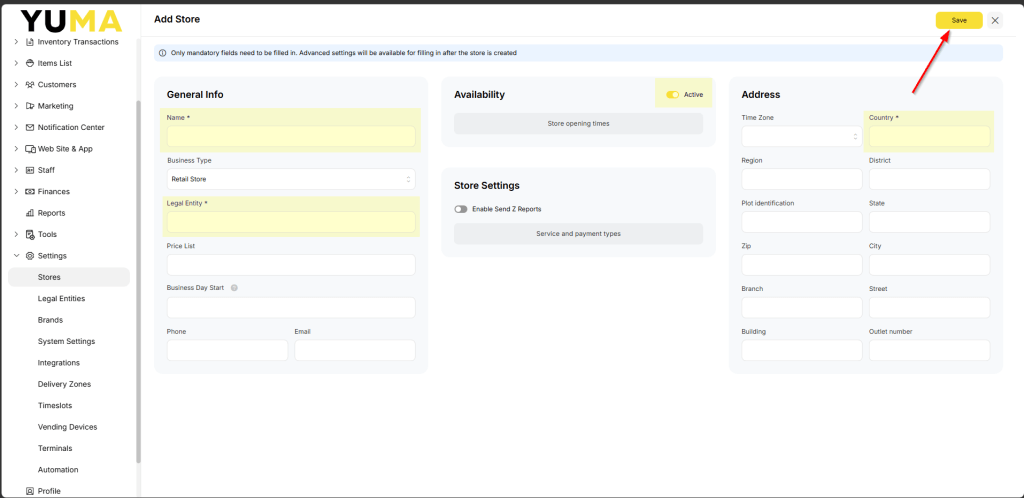Open Integrations settings page
Screen dimensions: 1024x498
(59, 363)
